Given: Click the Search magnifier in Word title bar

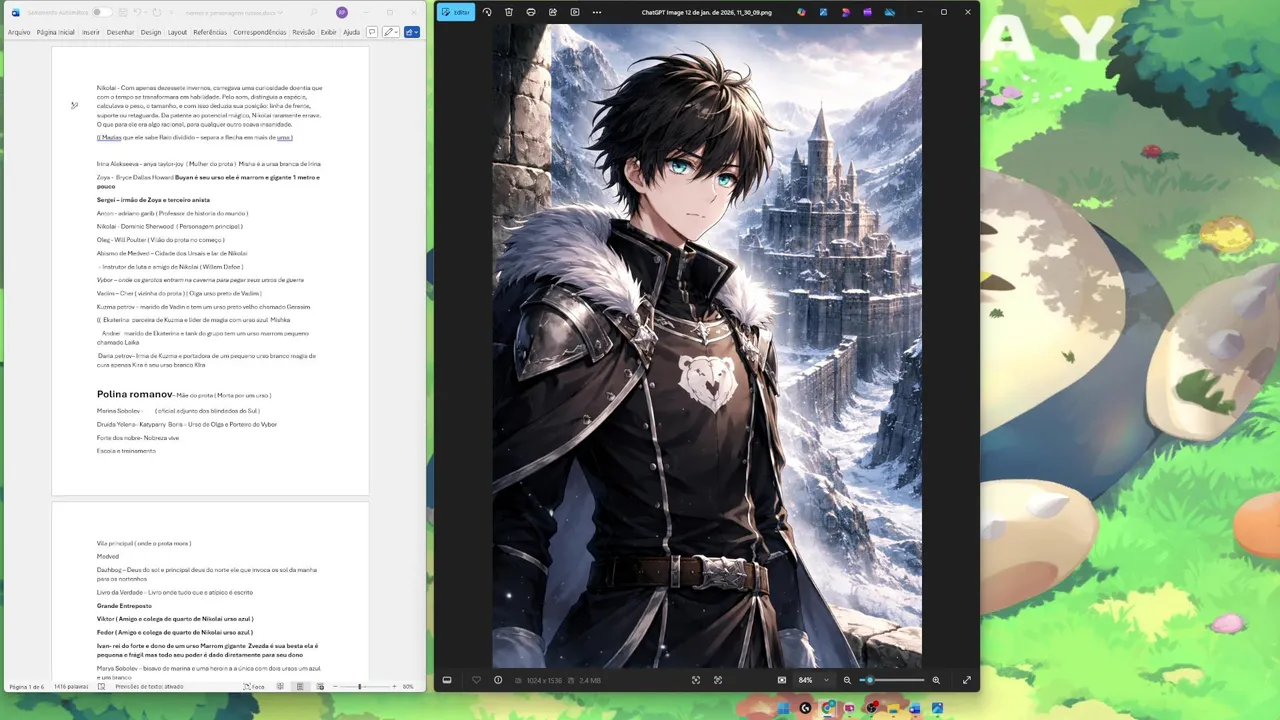Looking at the screenshot, I should pyautogui.click(x=313, y=13).
